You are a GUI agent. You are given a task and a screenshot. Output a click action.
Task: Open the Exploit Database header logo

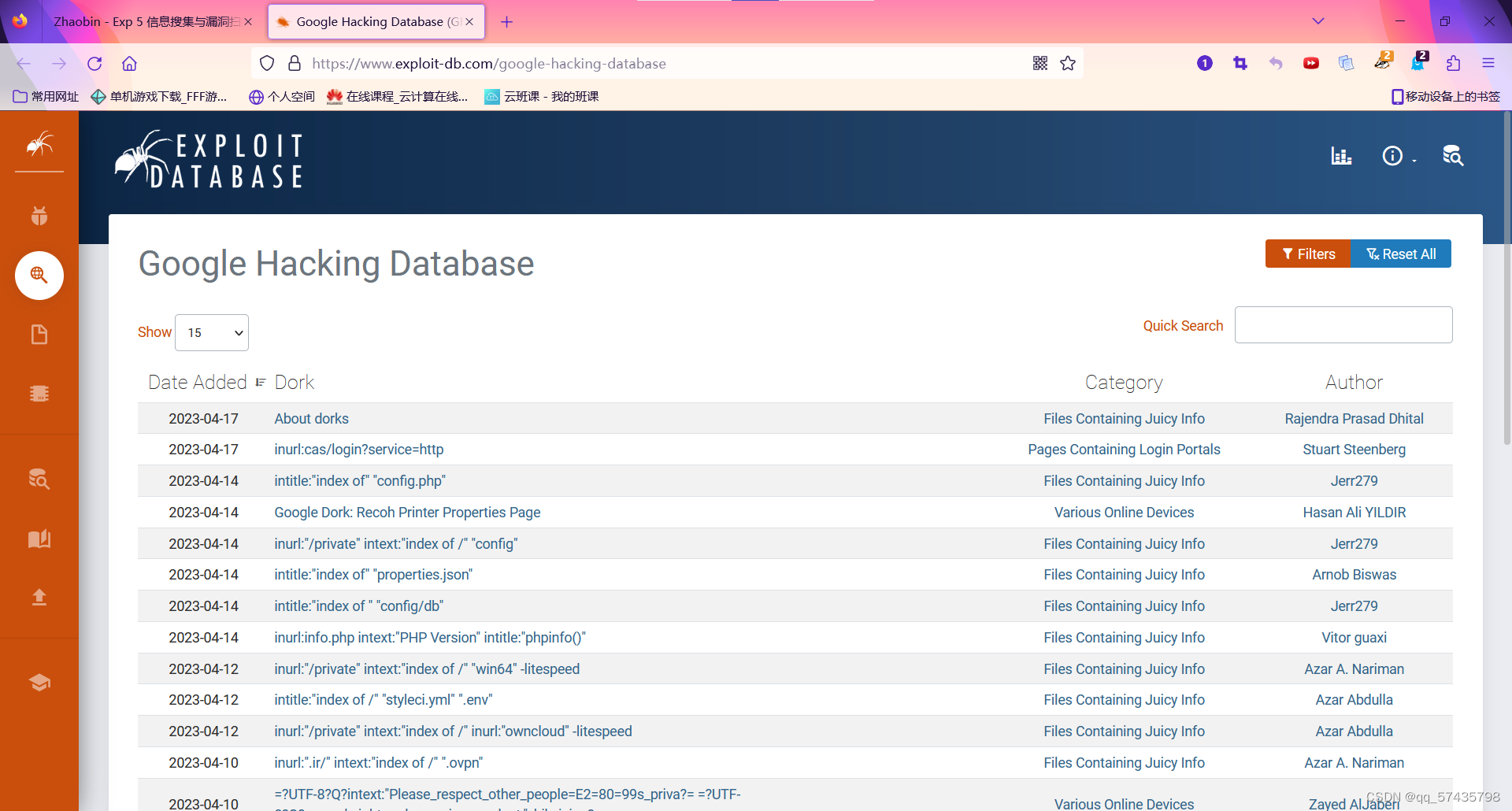(209, 160)
